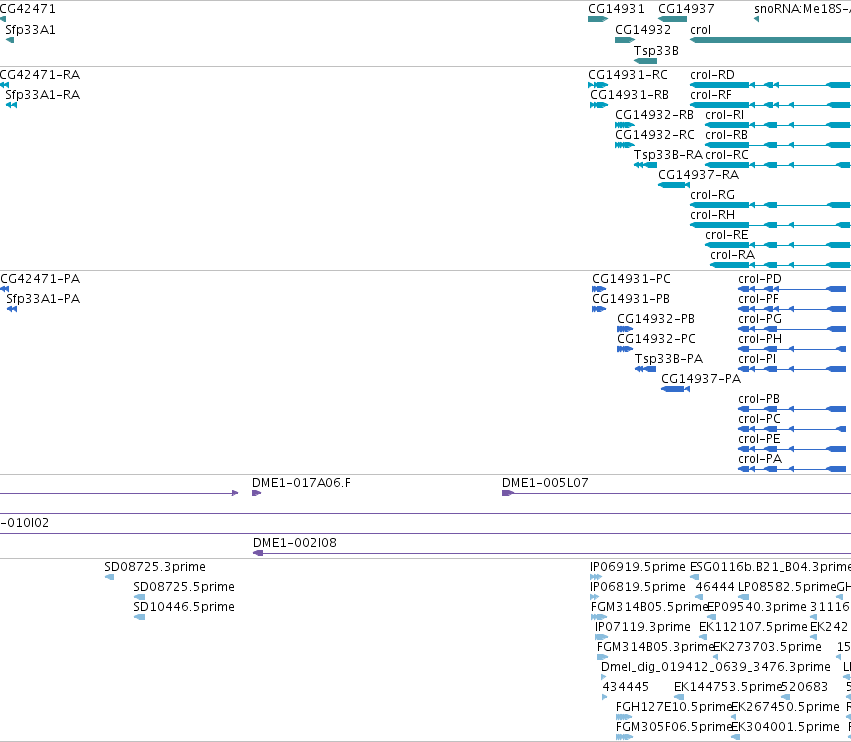Click the crol-RA transcript label
The height and width of the screenshot is (742, 851).
732,255
